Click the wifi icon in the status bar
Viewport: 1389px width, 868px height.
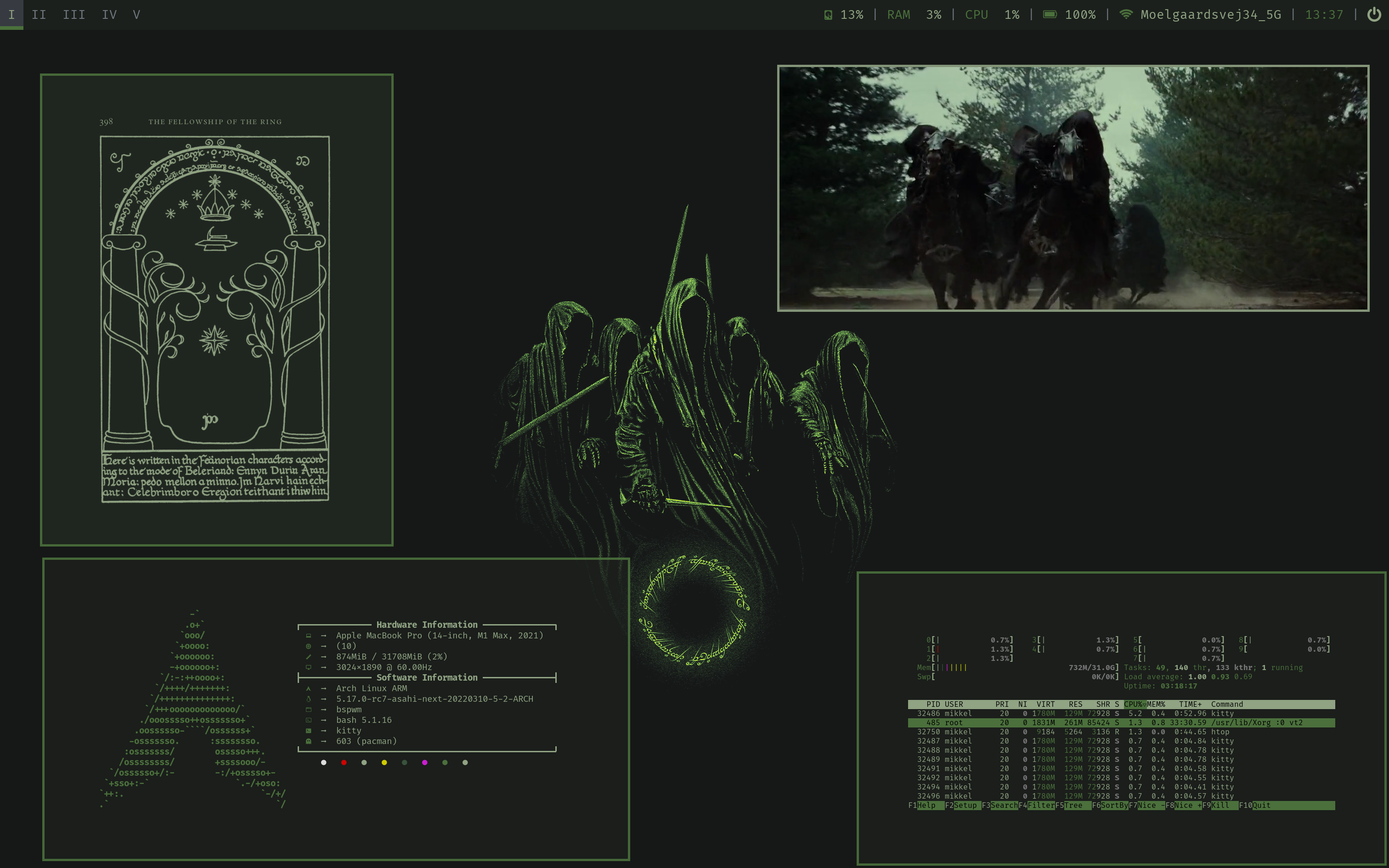(1125, 14)
